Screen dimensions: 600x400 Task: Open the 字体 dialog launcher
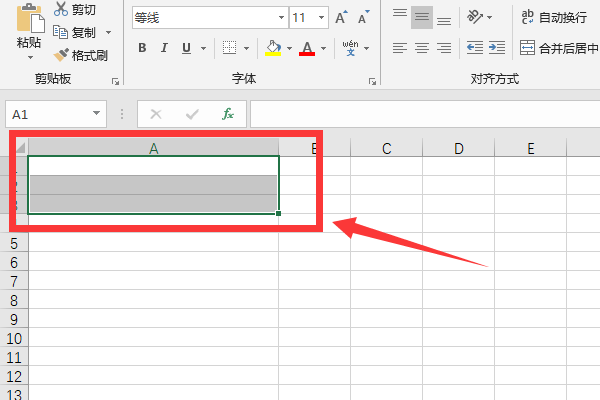(372, 81)
